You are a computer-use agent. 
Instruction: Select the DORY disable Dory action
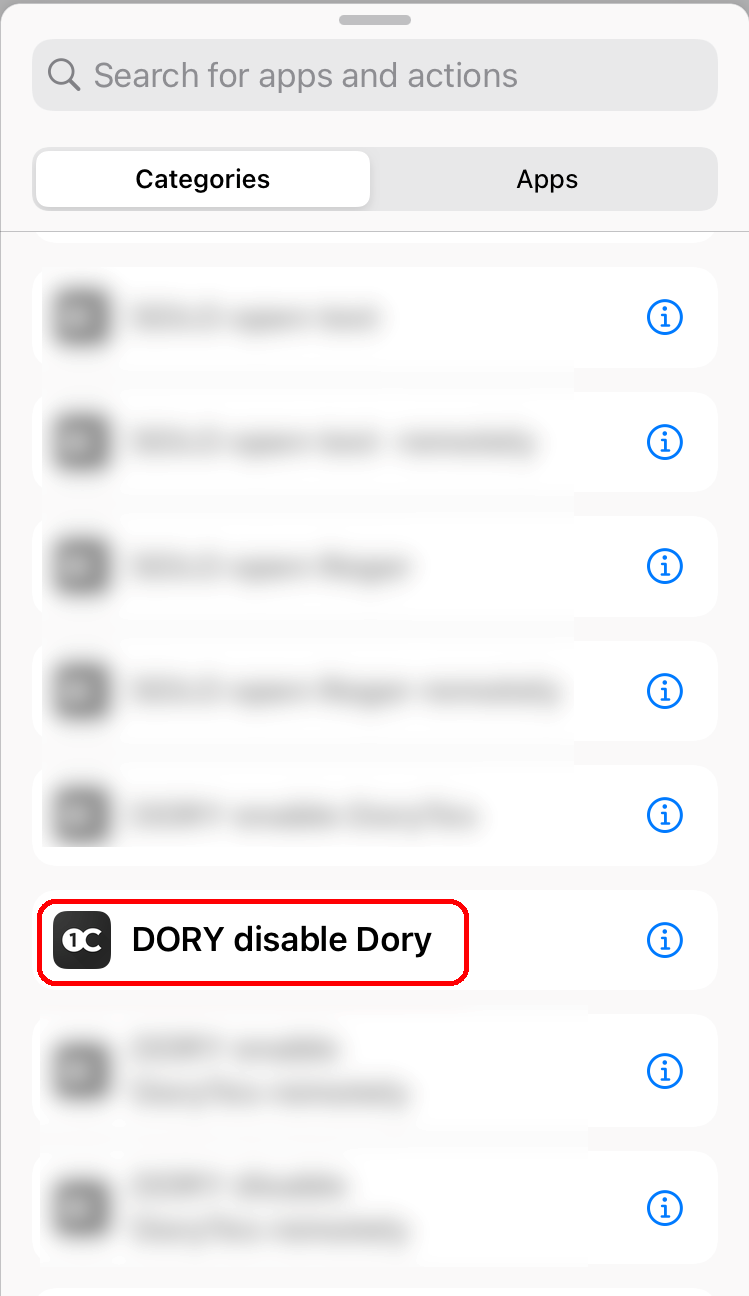pyautogui.click(x=375, y=940)
